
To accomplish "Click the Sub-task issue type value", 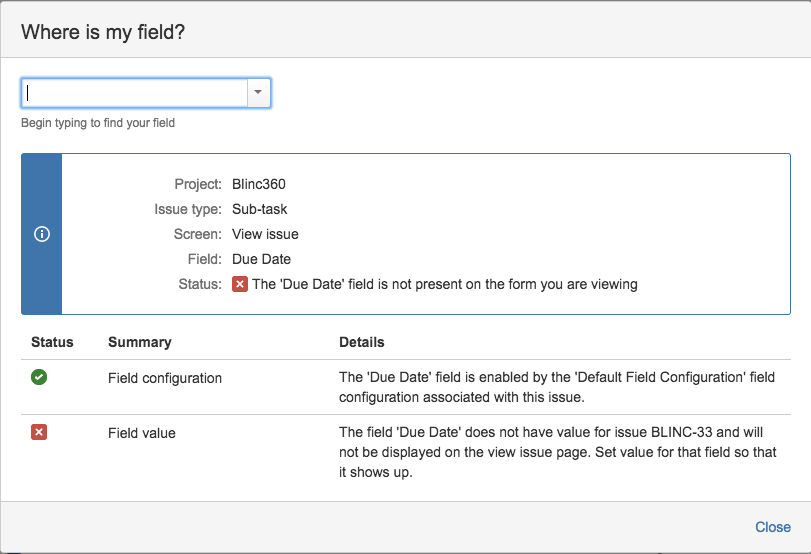I will pyautogui.click(x=259, y=209).
